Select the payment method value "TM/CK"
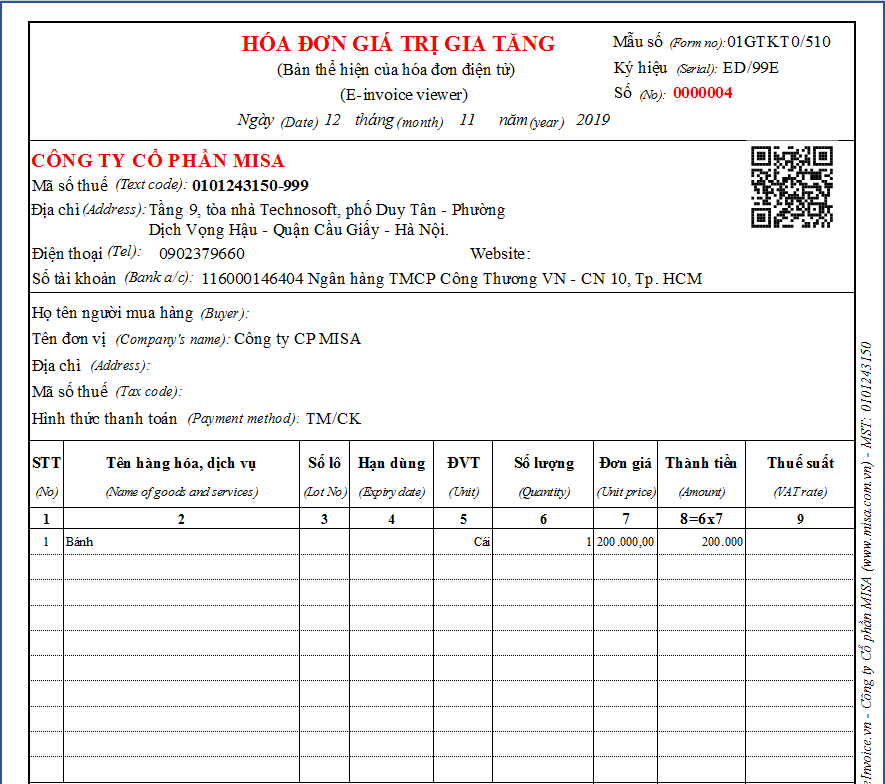Screen dimensions: 885x784 (x=333, y=419)
